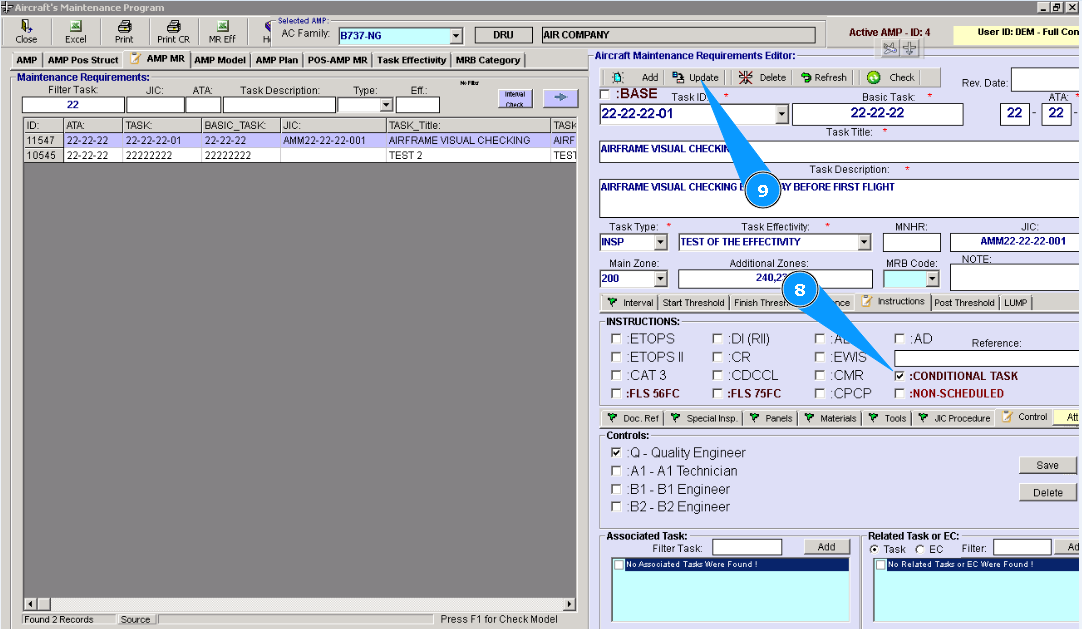Check B2 - B2 Engineer control

tap(616, 506)
